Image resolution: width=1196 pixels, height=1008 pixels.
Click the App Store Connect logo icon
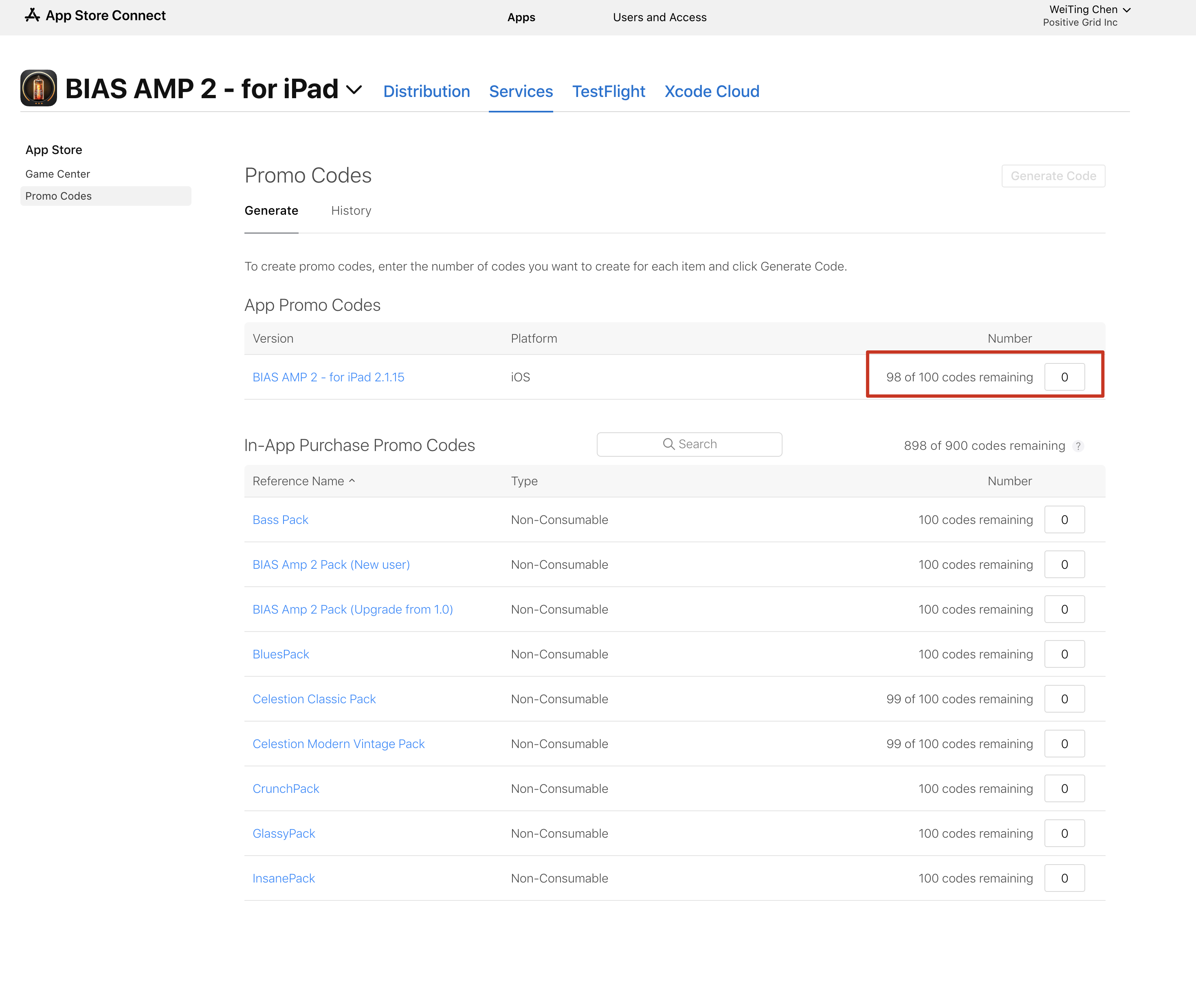(x=33, y=15)
